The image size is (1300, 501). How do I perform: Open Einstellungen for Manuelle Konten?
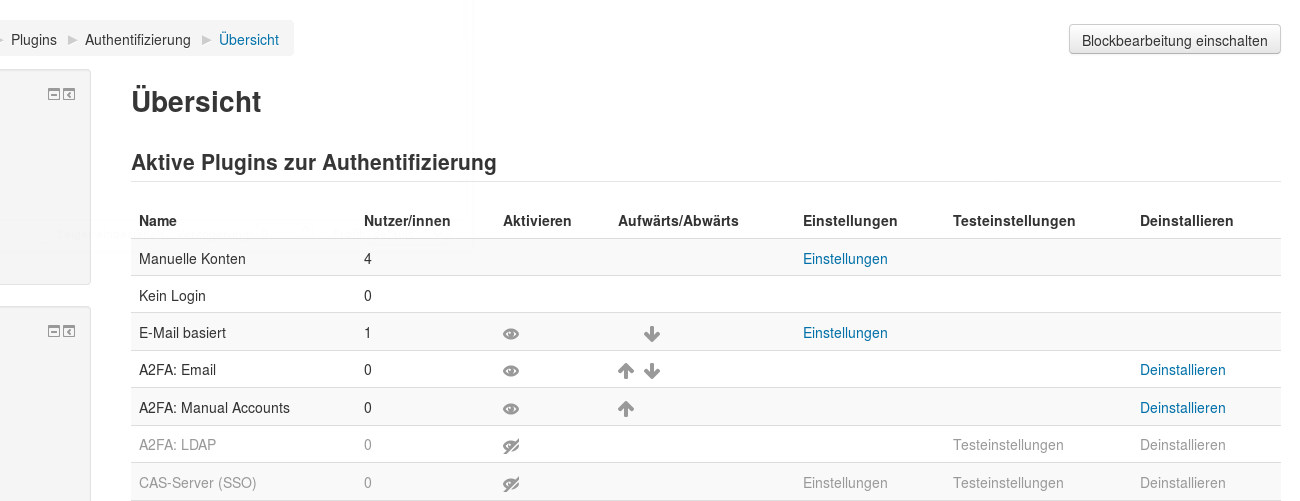coord(845,259)
